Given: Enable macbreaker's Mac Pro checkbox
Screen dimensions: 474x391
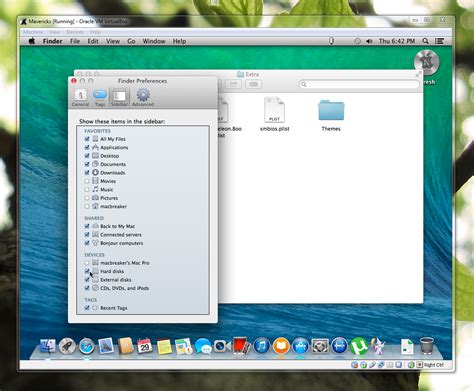Looking at the screenshot, I should click(87, 263).
